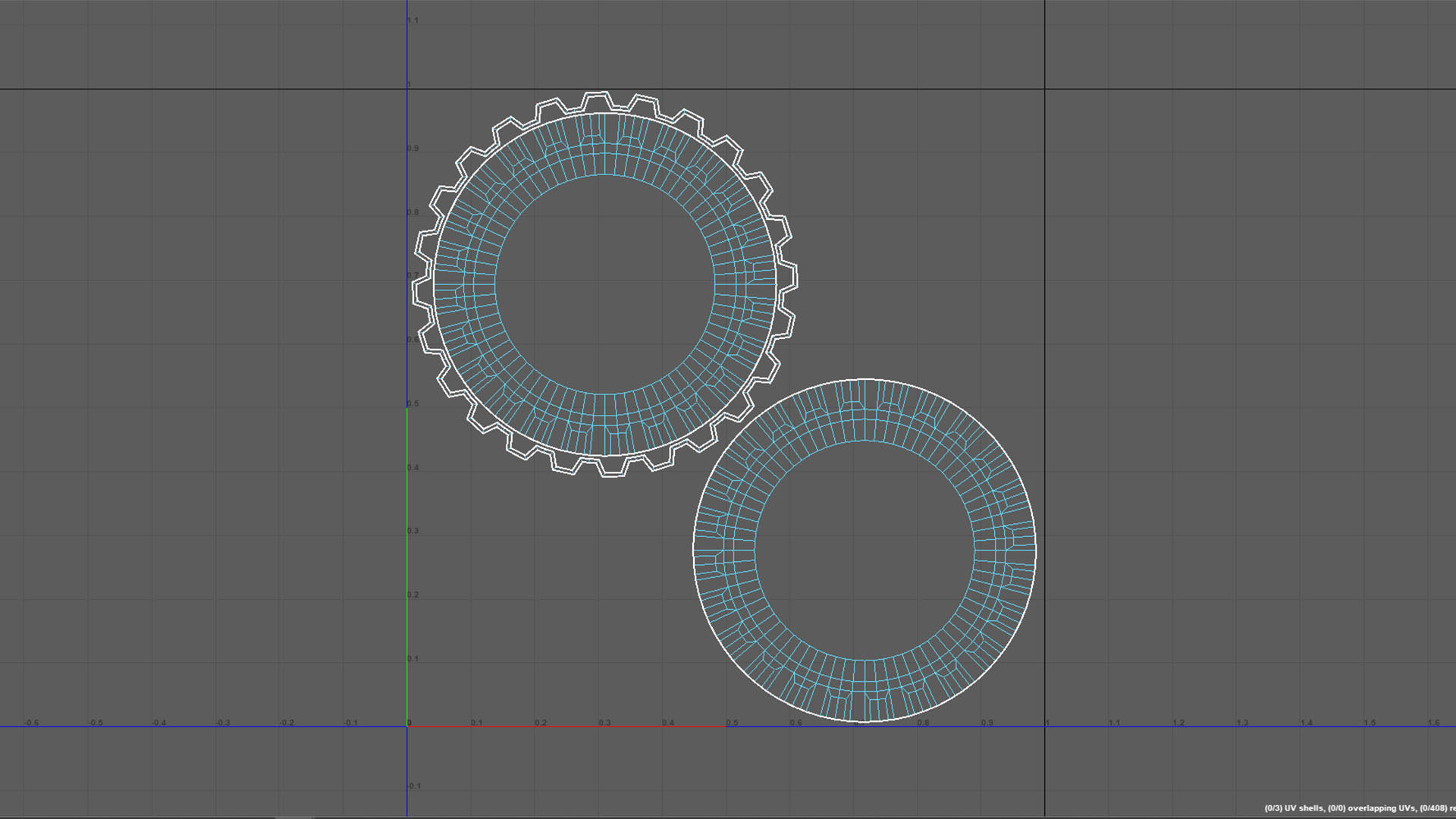Screen dimensions: 1456x819
Task: Click the topmost gear tooth of shell
Action: pos(598,95)
